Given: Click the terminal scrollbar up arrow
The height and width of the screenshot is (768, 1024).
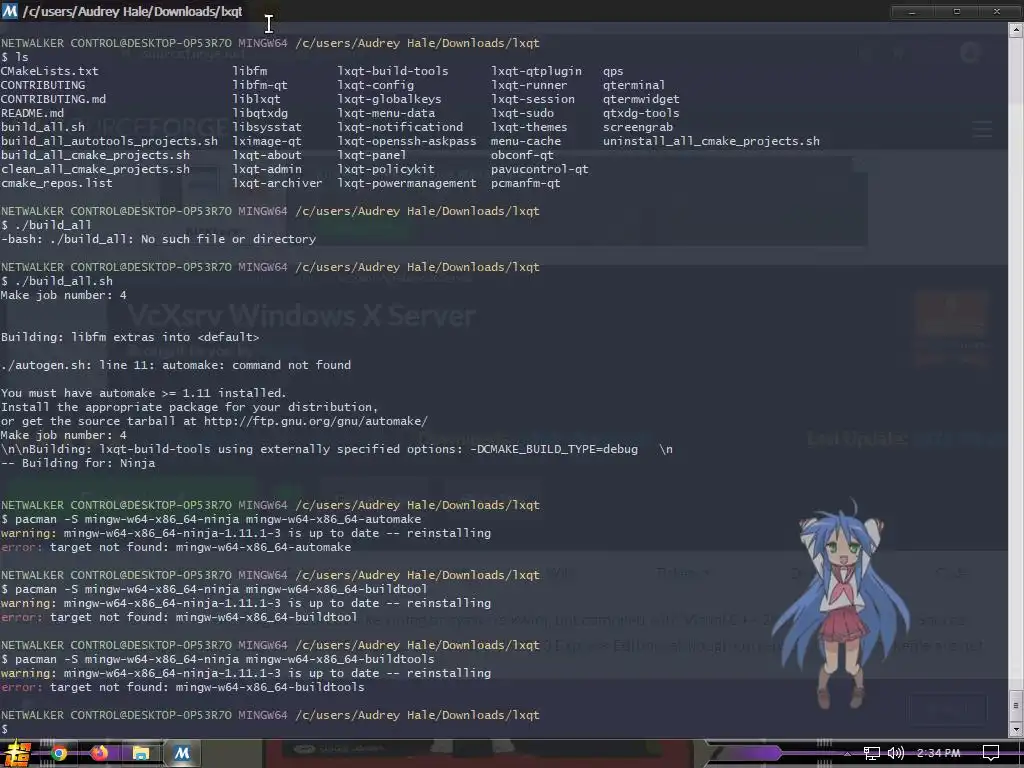Looking at the screenshot, I should tap(1016, 29).
